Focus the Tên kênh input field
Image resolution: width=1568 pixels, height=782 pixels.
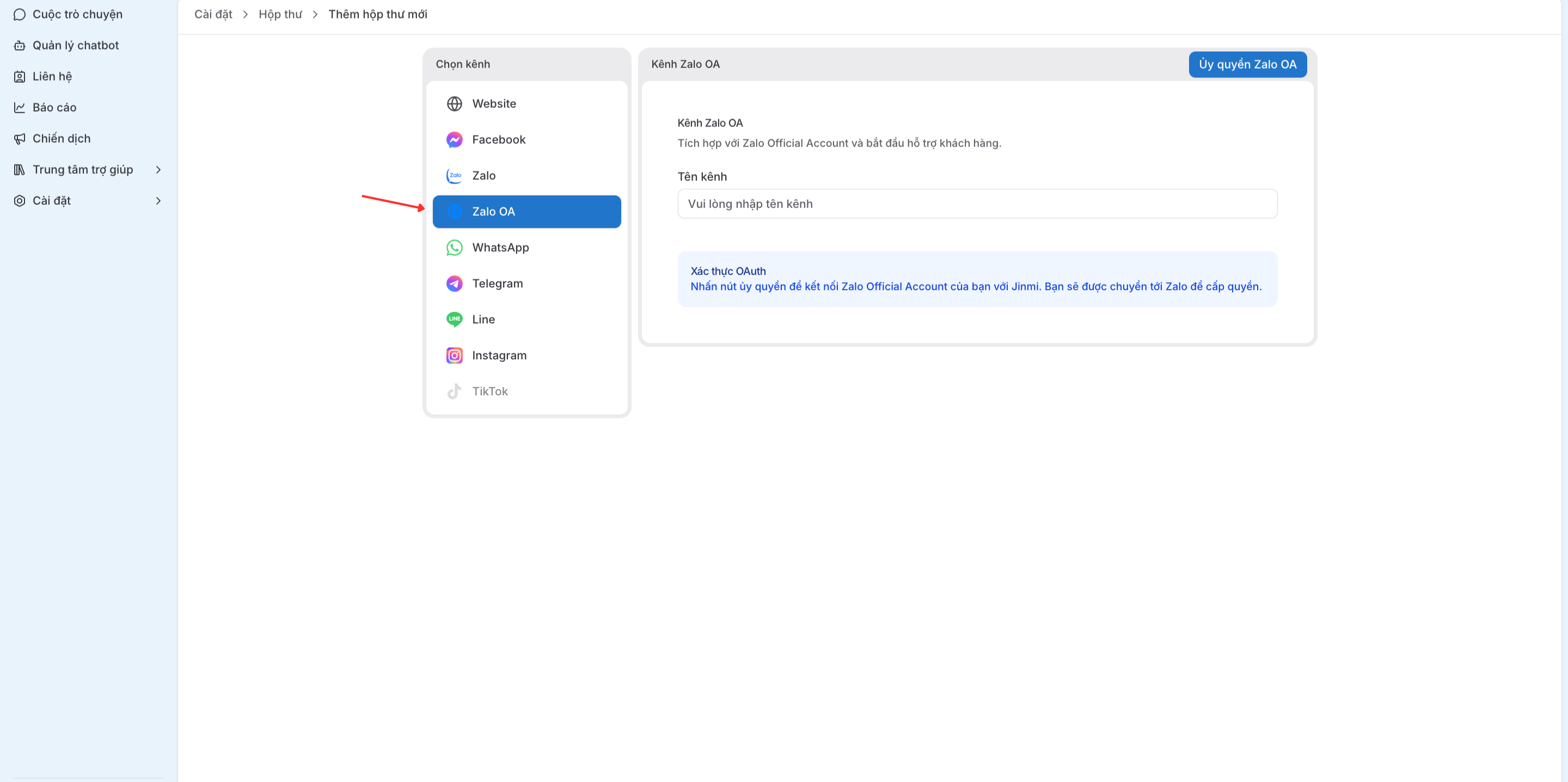[977, 204]
